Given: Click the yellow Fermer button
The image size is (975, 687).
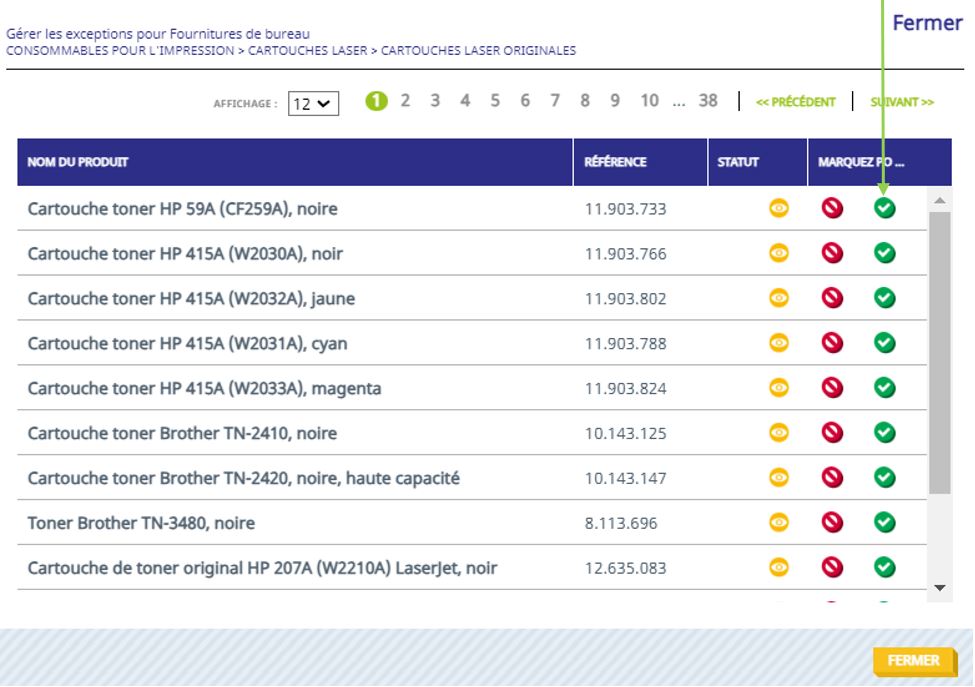Looking at the screenshot, I should coord(912,661).
